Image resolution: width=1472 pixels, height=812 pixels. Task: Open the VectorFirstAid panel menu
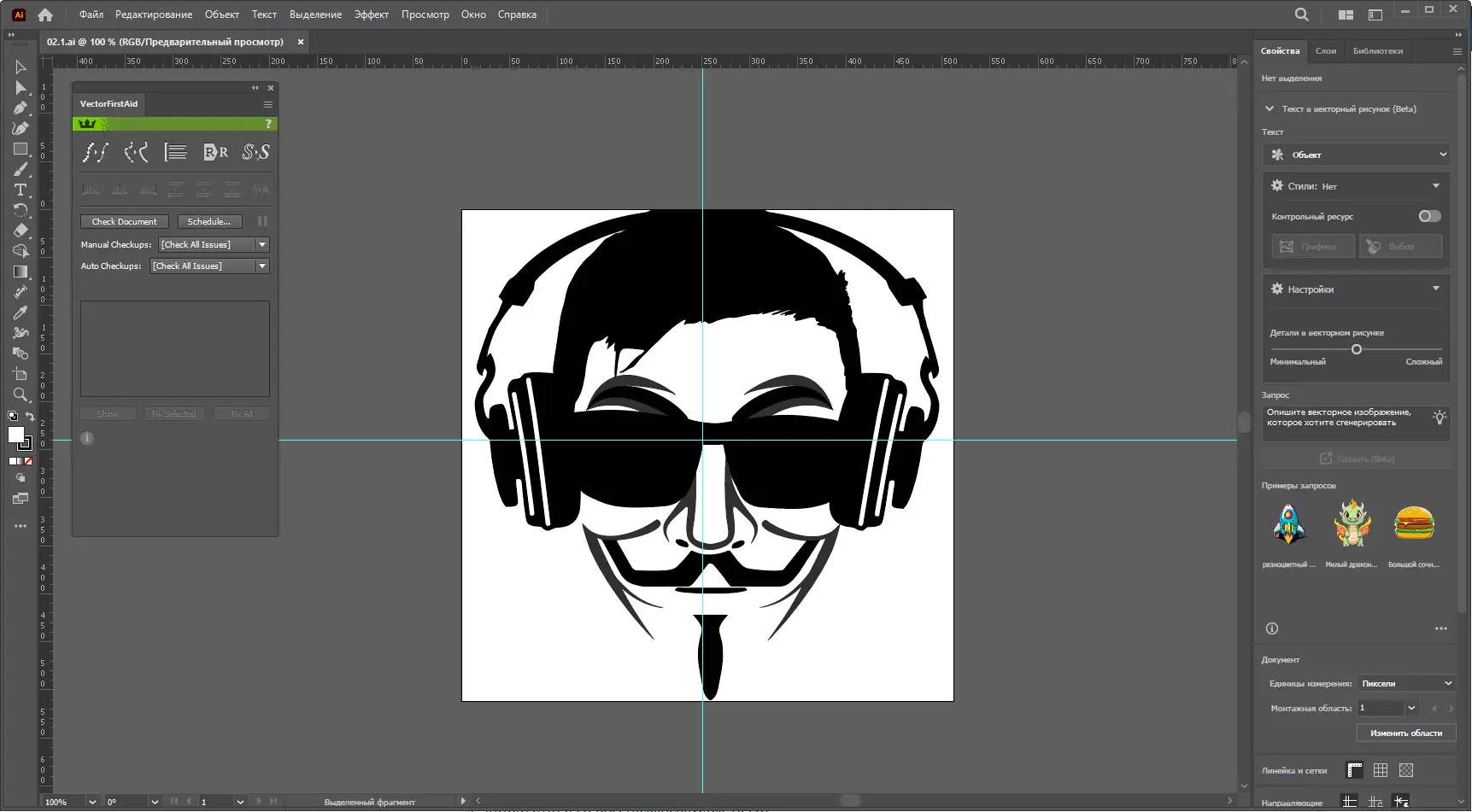pyautogui.click(x=268, y=104)
